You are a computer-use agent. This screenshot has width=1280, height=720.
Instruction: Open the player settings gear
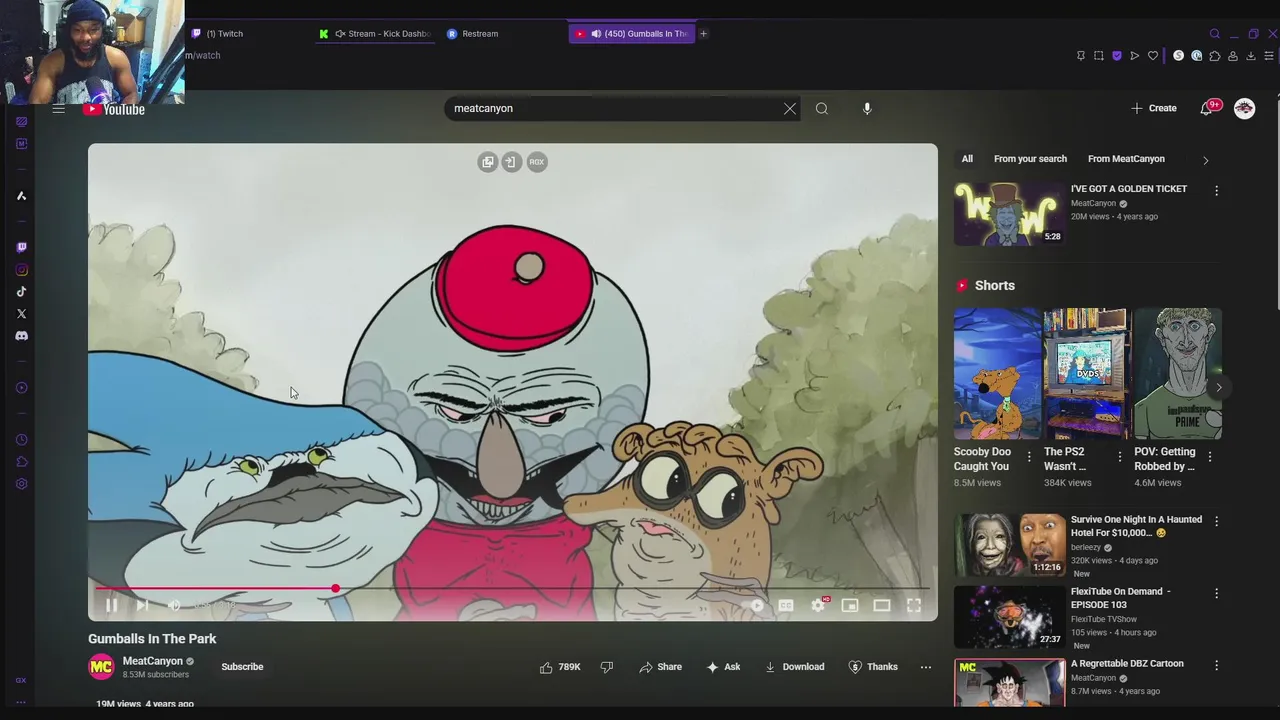pos(818,605)
